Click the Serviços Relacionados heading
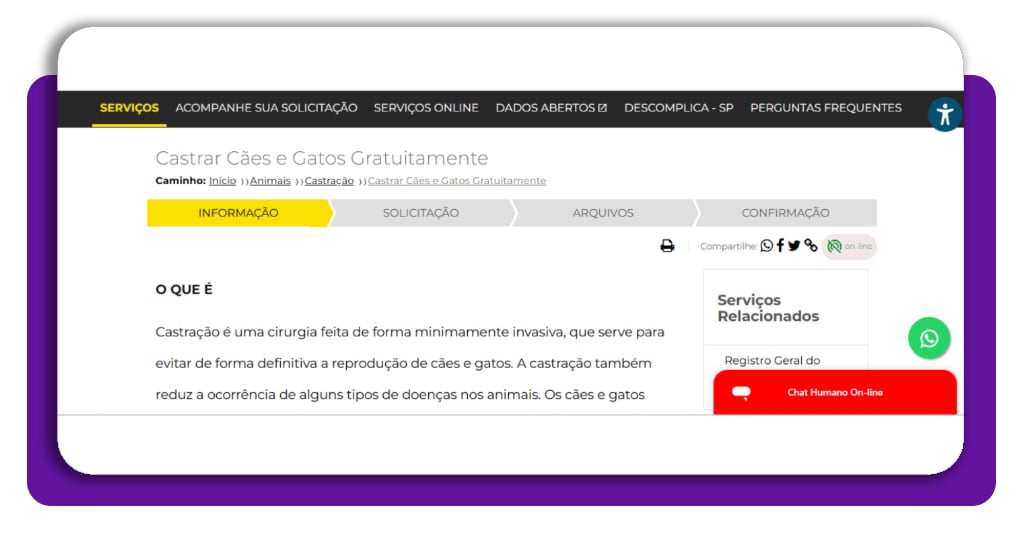Viewport: 1024px width, 536px height. pos(768,308)
